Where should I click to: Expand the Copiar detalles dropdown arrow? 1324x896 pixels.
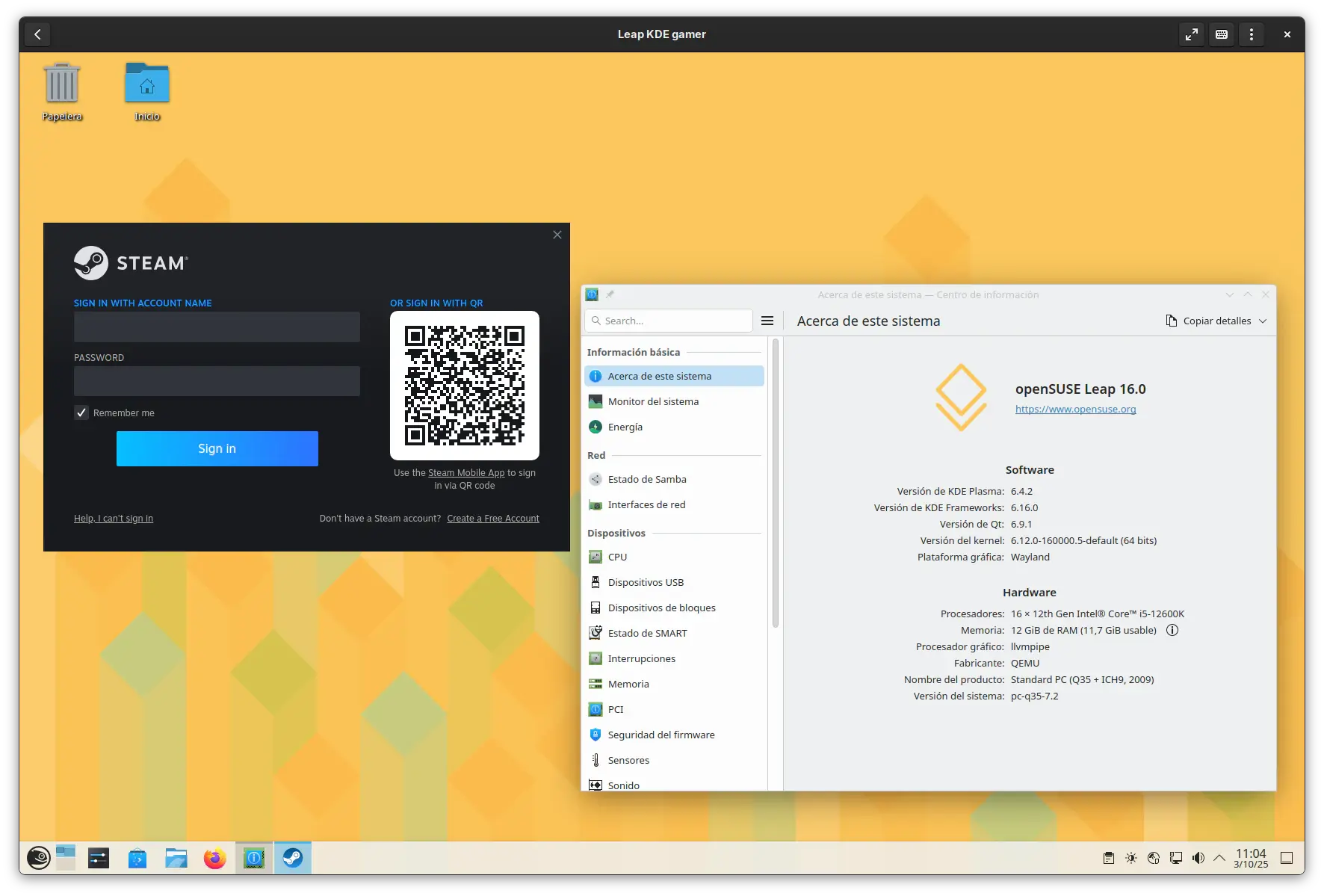[1263, 321]
